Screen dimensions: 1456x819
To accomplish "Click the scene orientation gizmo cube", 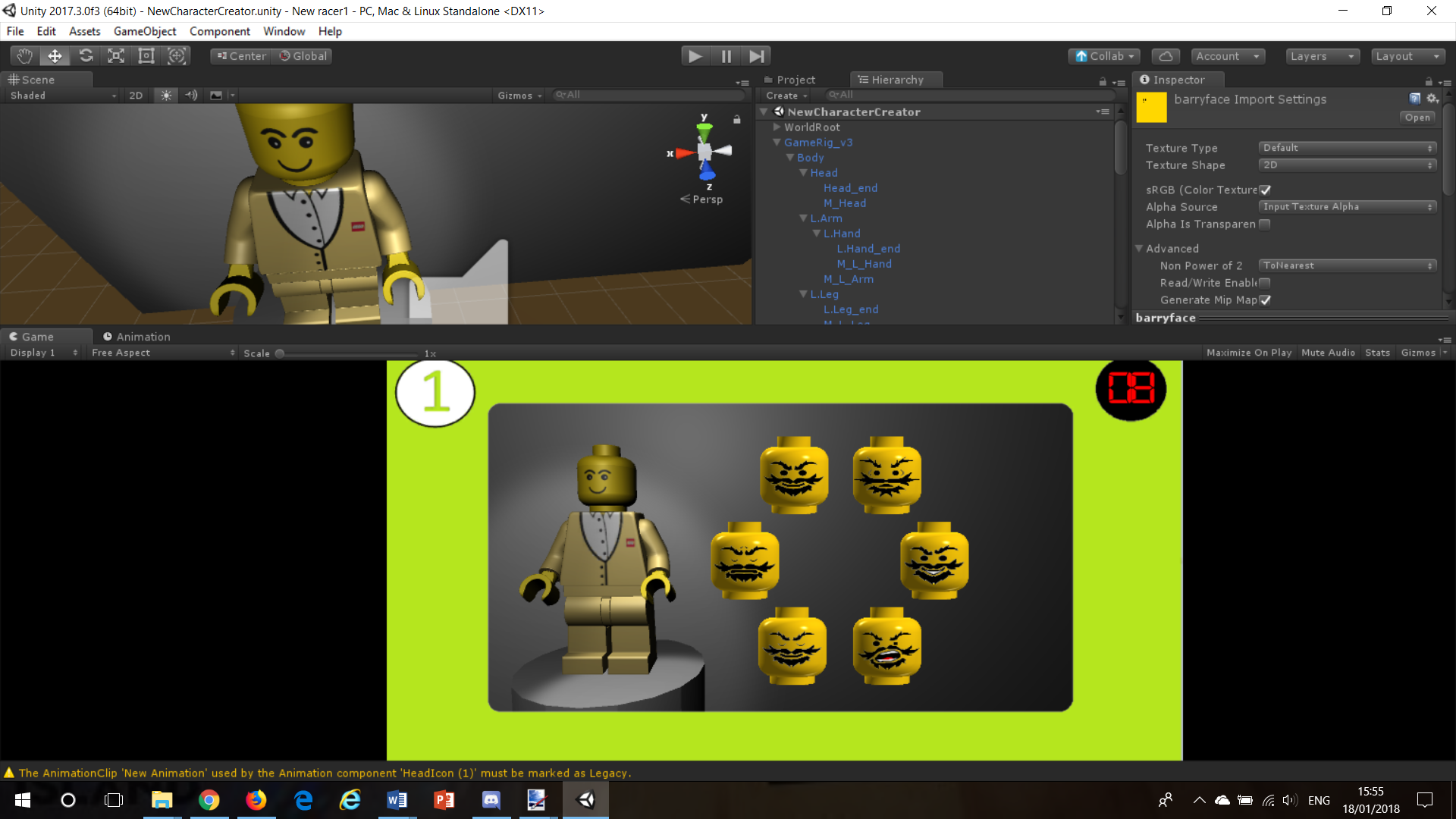I will pyautogui.click(x=705, y=152).
